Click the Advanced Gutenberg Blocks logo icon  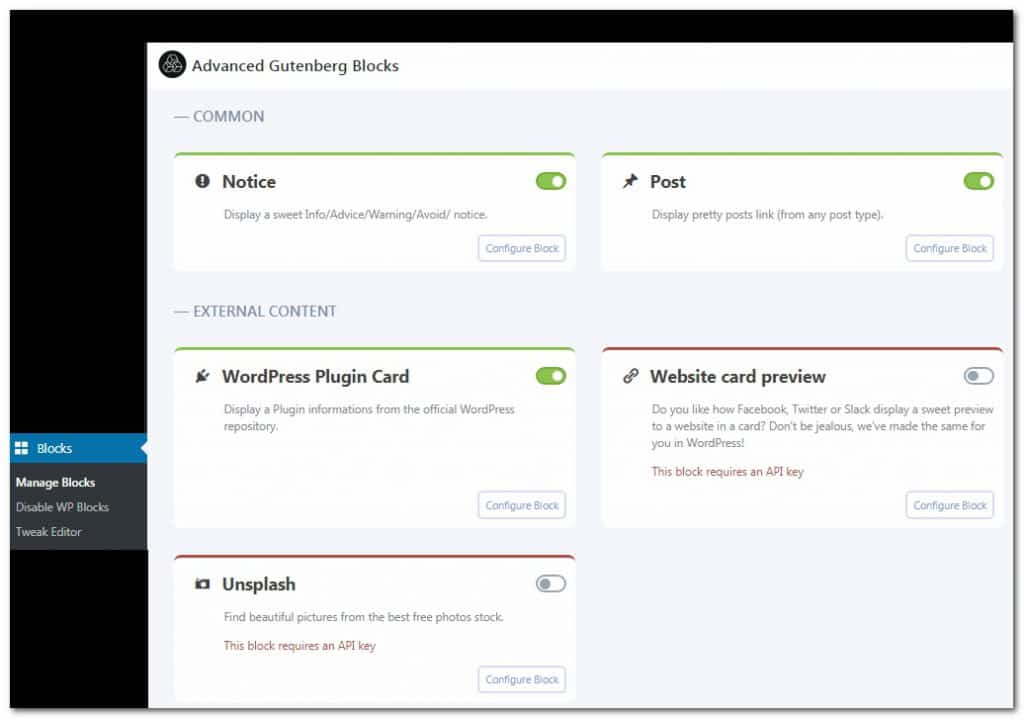click(x=172, y=65)
